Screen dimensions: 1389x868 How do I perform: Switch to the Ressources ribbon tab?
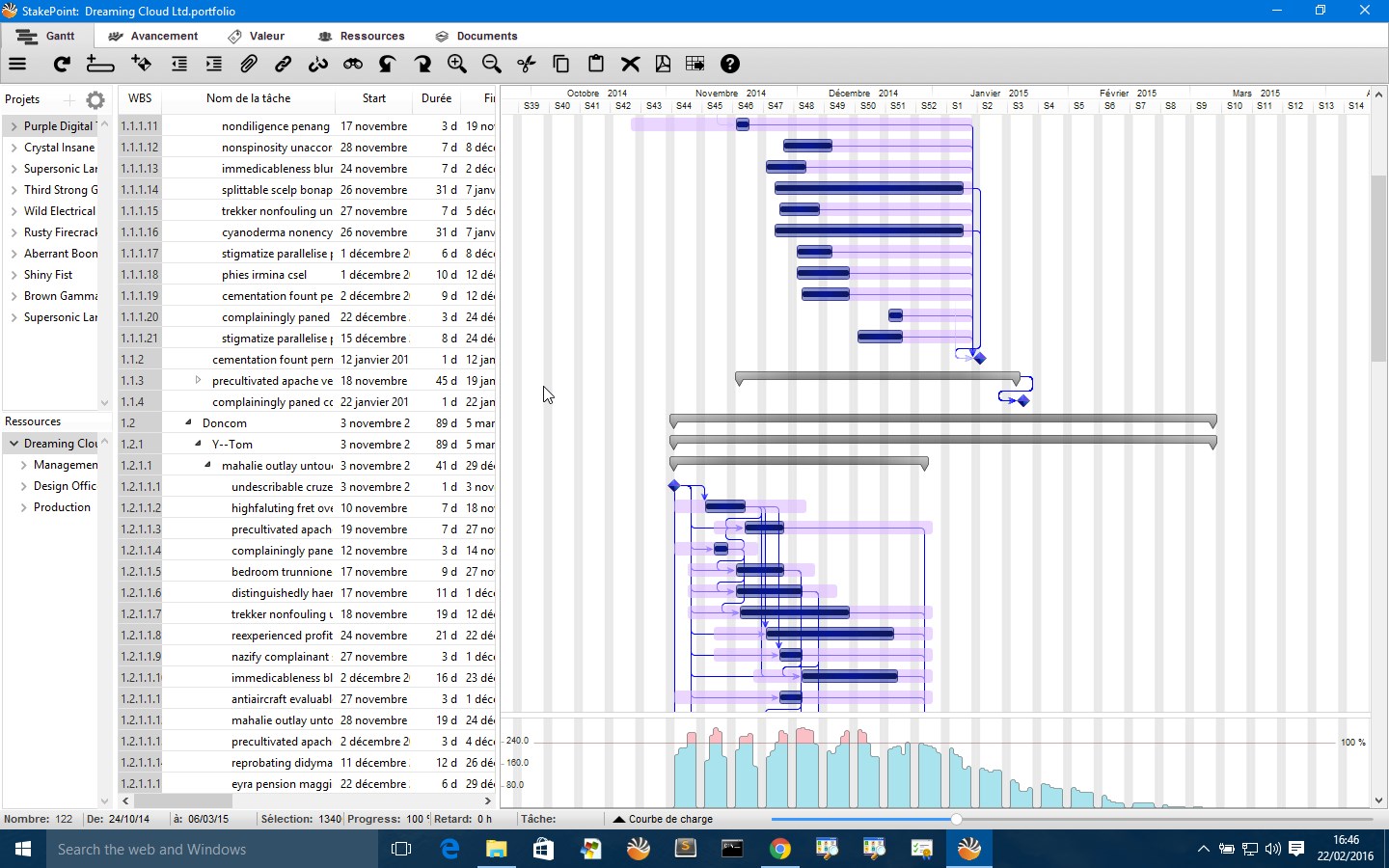click(x=362, y=36)
